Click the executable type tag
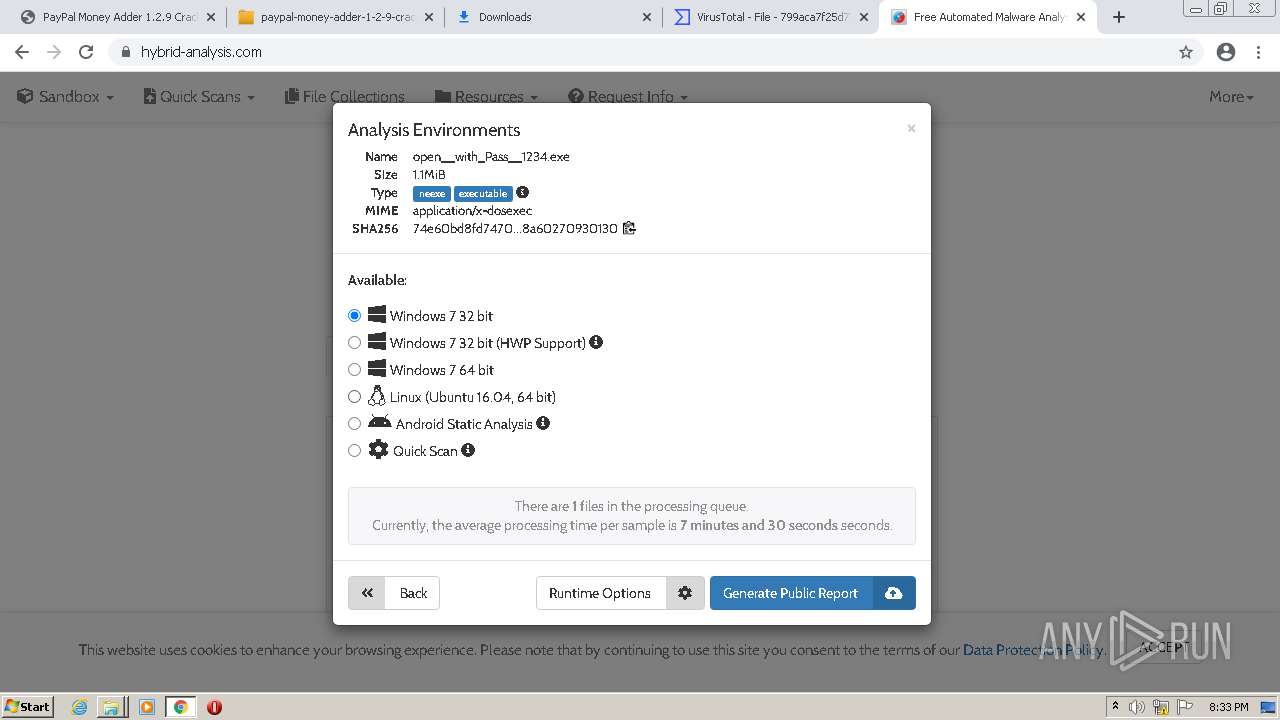The height and width of the screenshot is (720, 1280). click(x=483, y=193)
